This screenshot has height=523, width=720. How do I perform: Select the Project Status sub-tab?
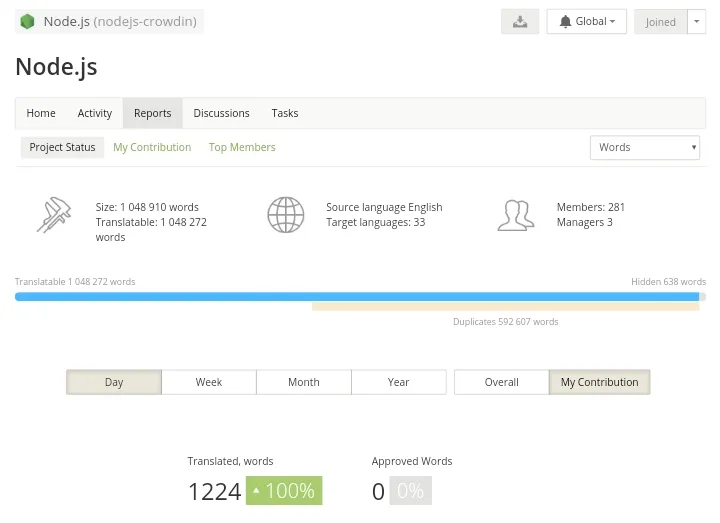pyautogui.click(x=62, y=147)
